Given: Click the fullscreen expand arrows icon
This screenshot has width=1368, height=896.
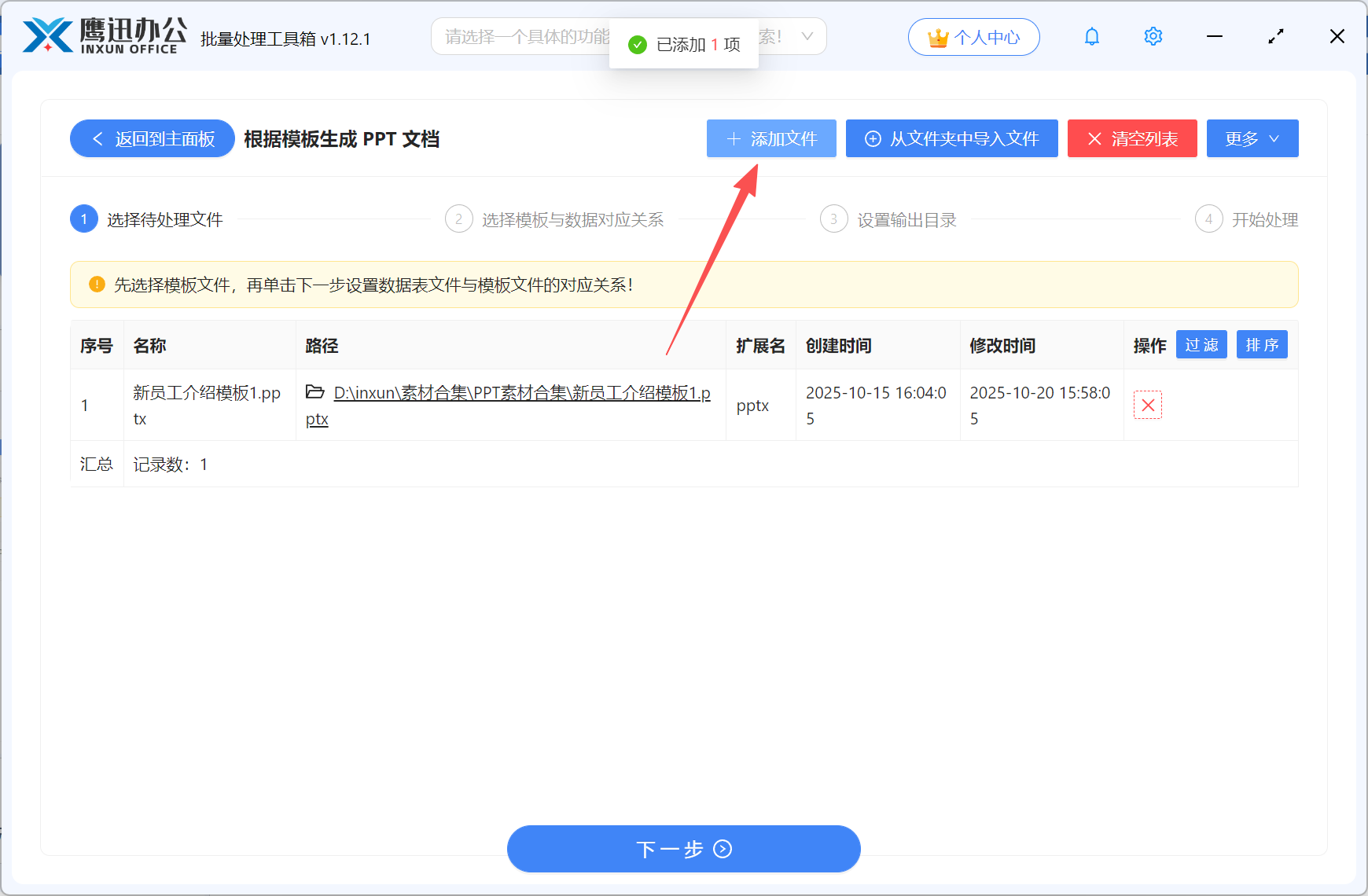Looking at the screenshot, I should (1276, 36).
